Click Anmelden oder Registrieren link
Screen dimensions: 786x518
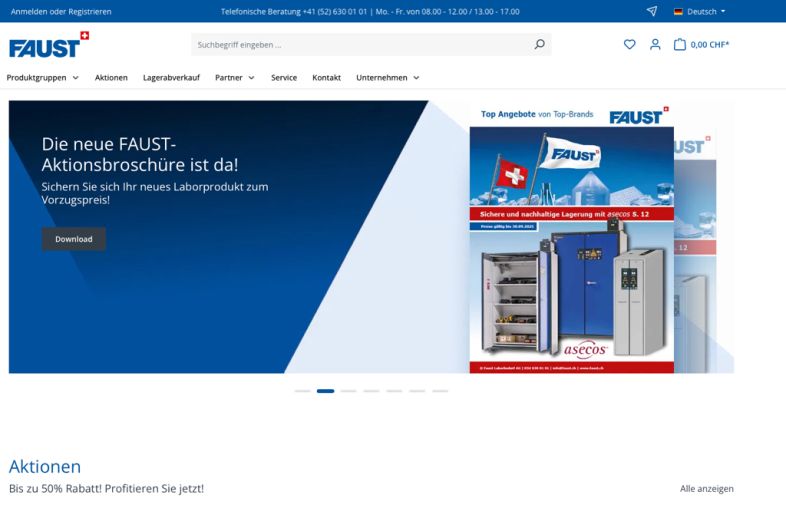pos(61,12)
